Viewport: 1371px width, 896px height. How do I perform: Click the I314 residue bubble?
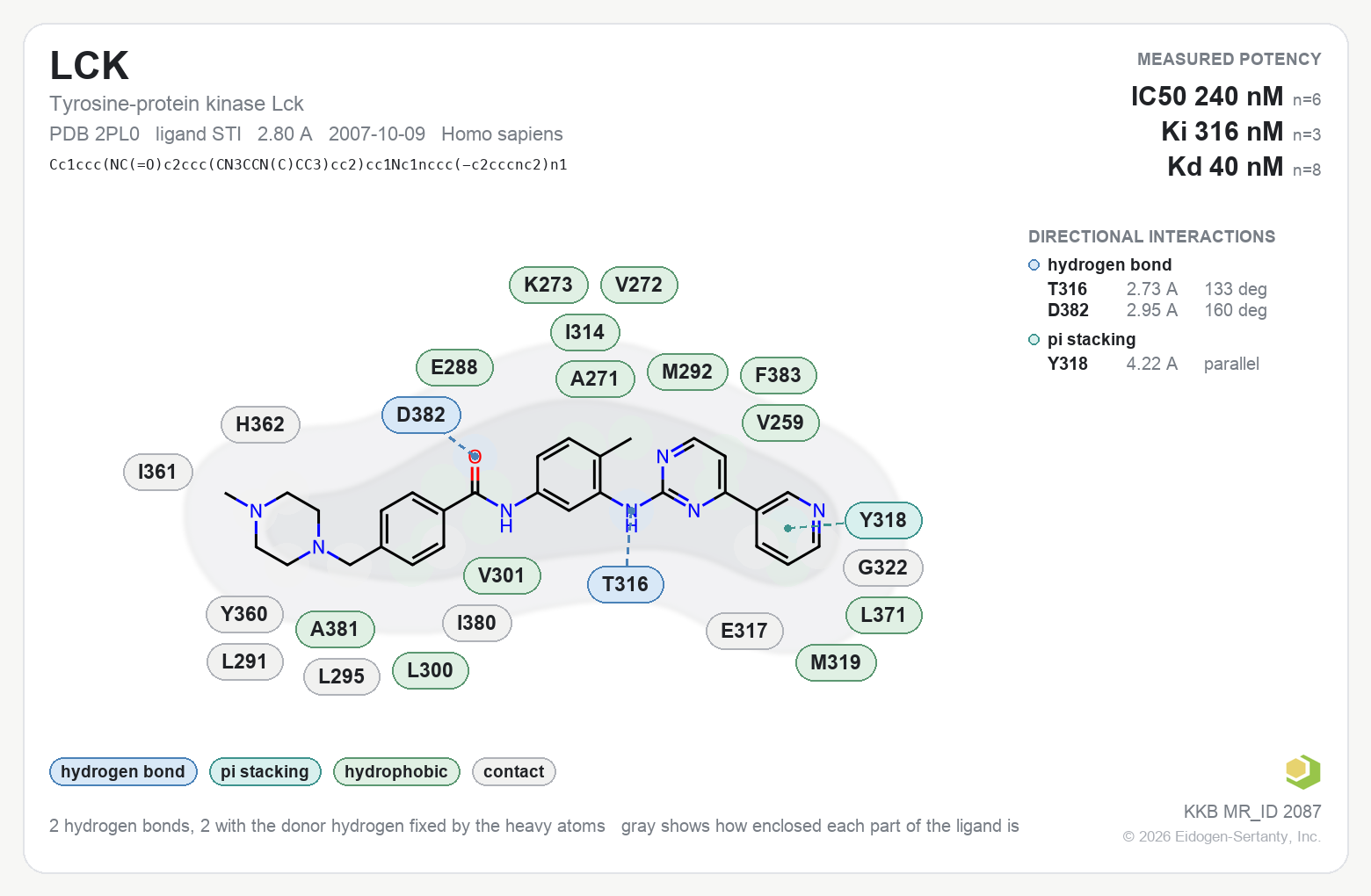585,332
